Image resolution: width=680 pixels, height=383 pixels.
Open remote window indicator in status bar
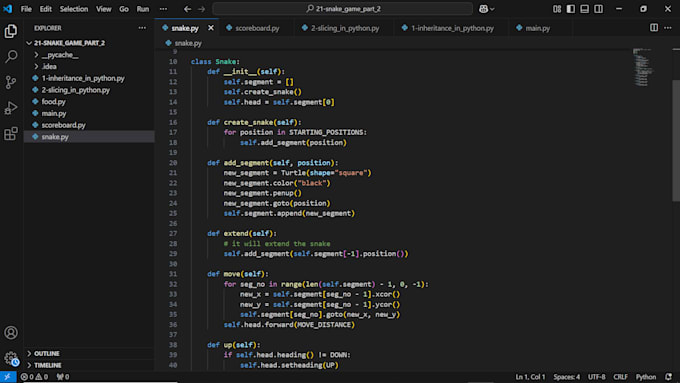coord(8,377)
